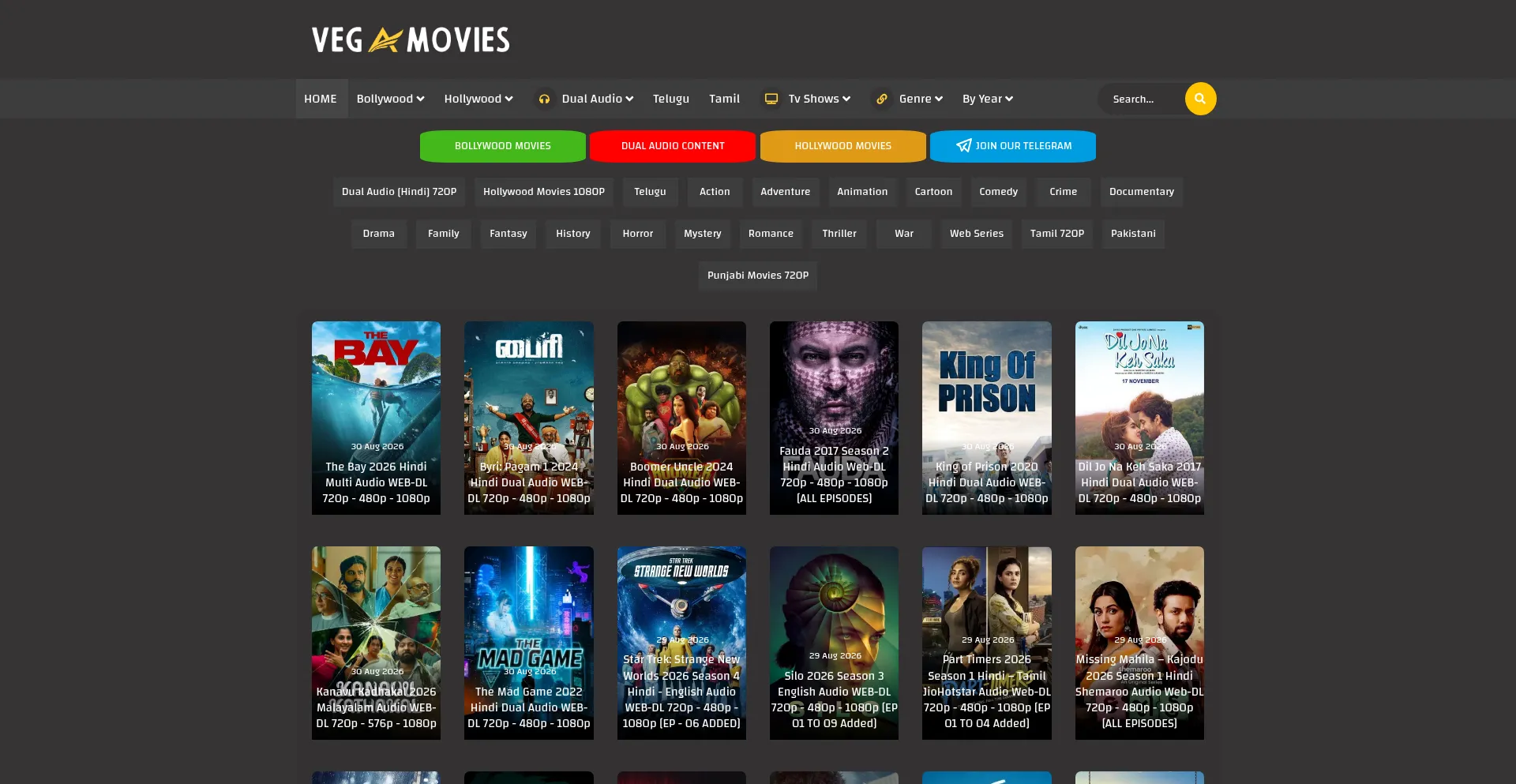The width and height of the screenshot is (1516, 784).
Task: Browse the Drama category tag
Action: point(379,234)
